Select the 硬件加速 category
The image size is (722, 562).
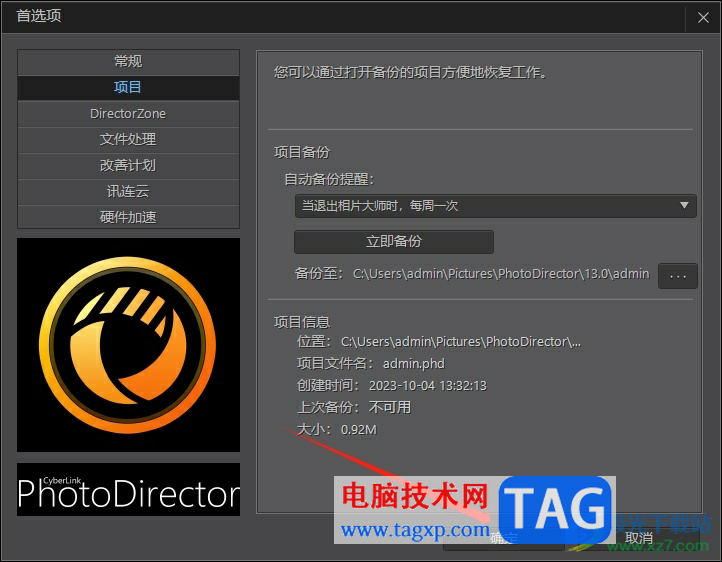pyautogui.click(x=128, y=217)
